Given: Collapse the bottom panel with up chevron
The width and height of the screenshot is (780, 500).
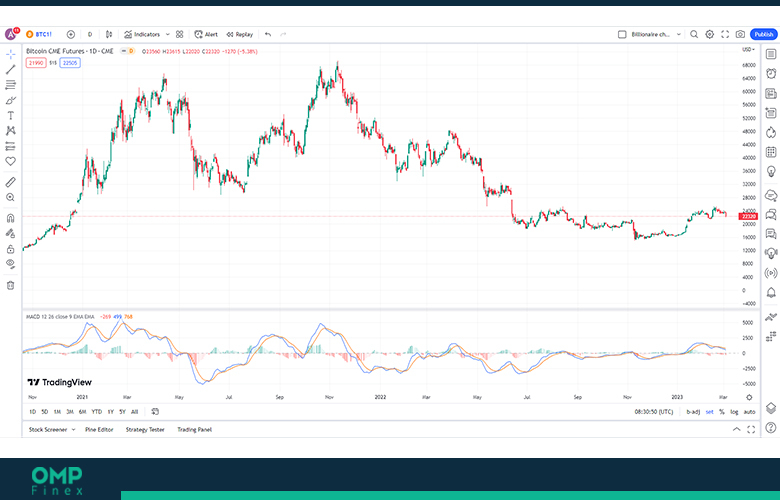Looking at the screenshot, I should (x=736, y=429).
